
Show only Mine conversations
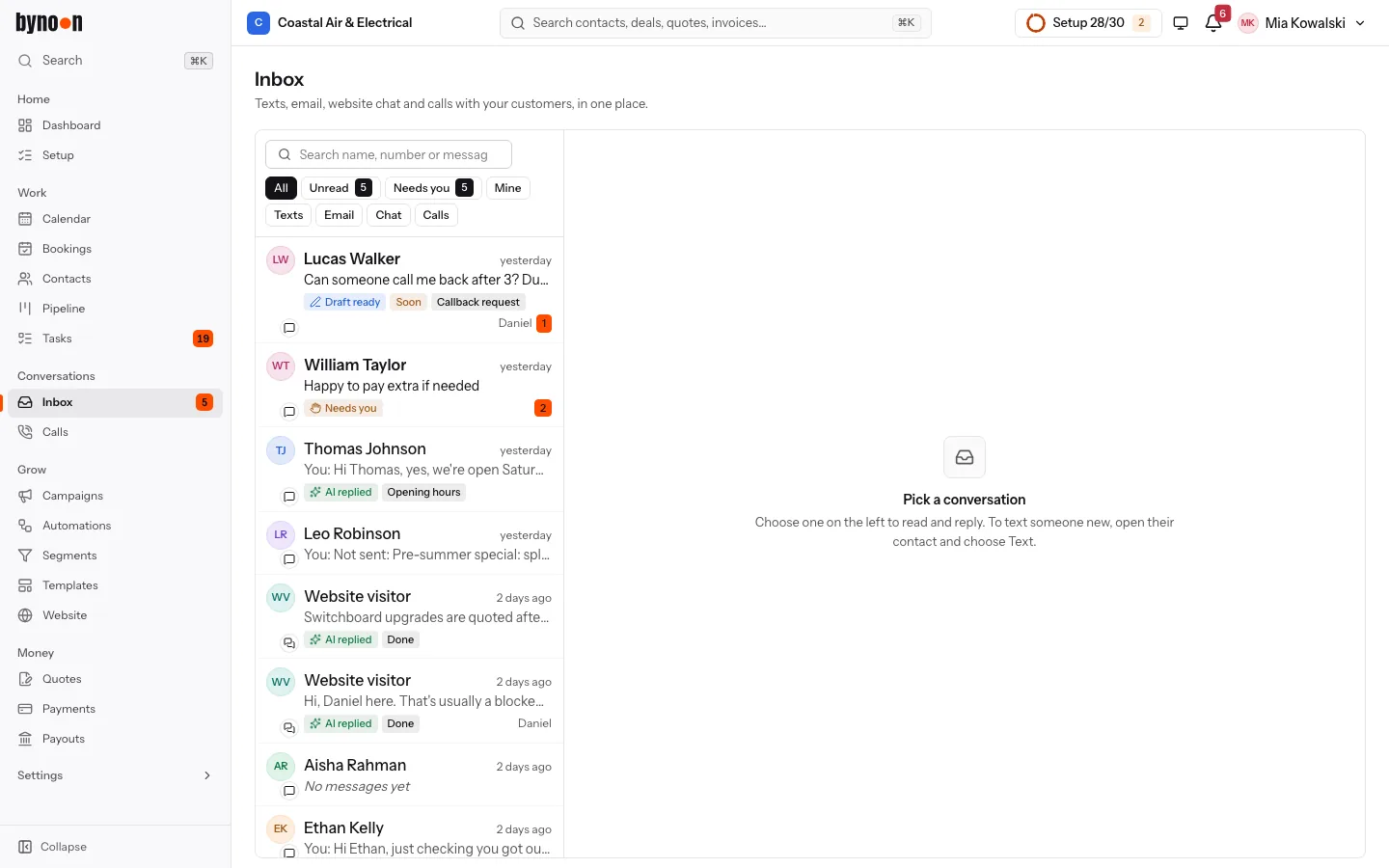pos(507,188)
